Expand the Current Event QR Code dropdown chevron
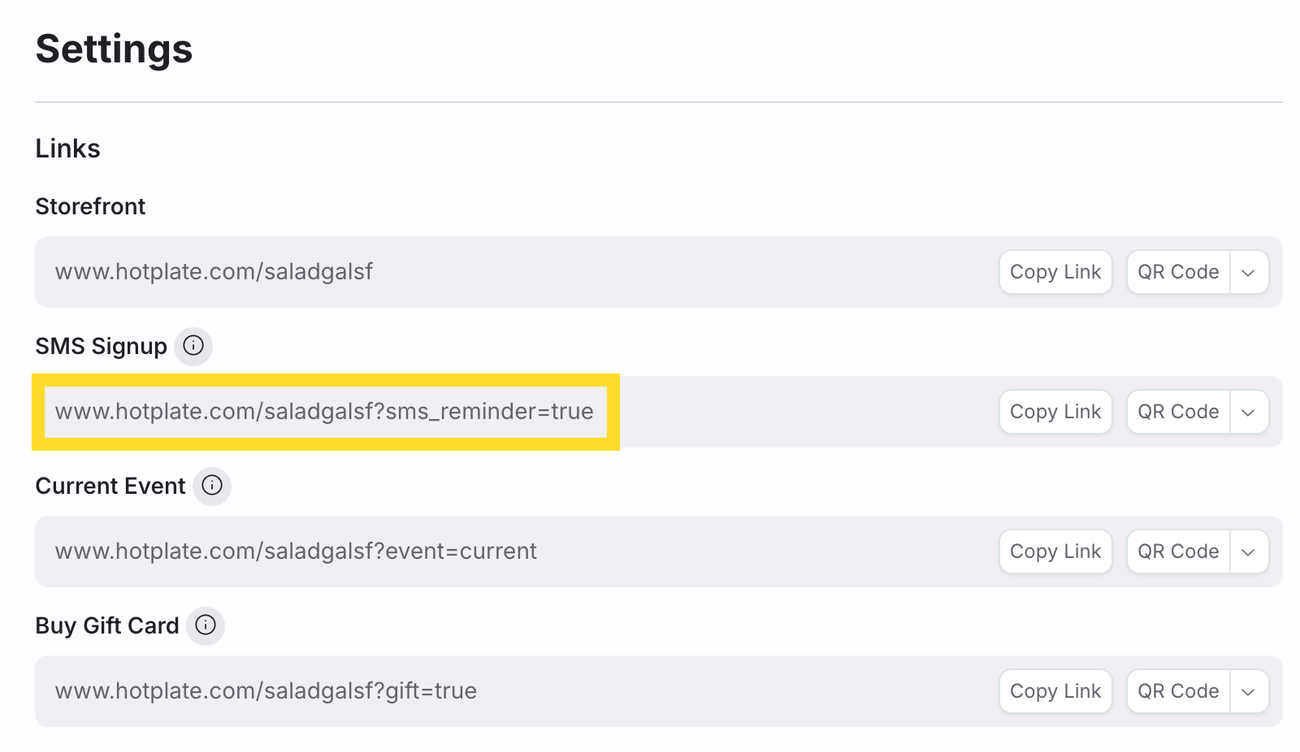The height and width of the screenshot is (752, 1300). point(1248,552)
